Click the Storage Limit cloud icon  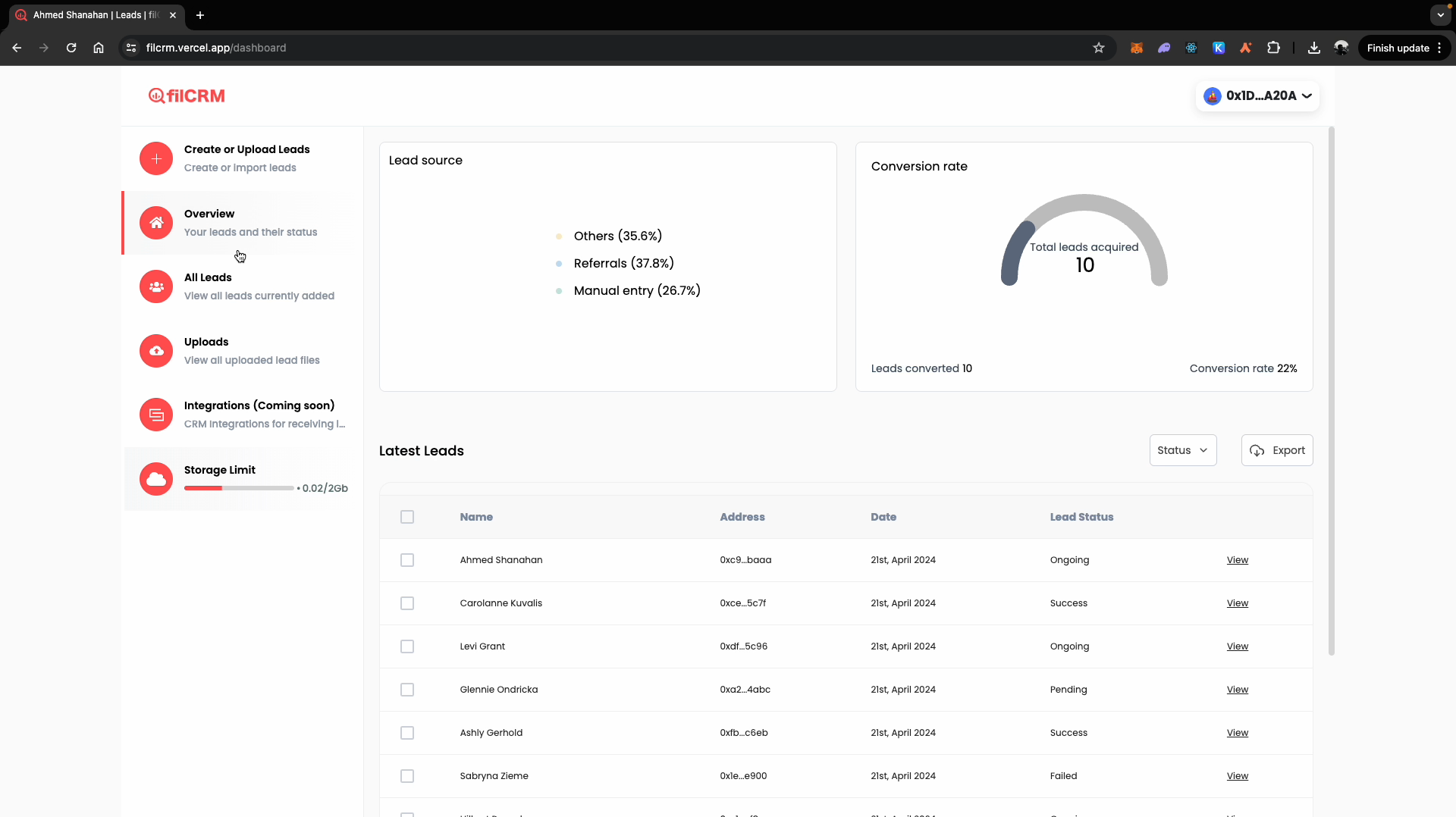point(156,479)
